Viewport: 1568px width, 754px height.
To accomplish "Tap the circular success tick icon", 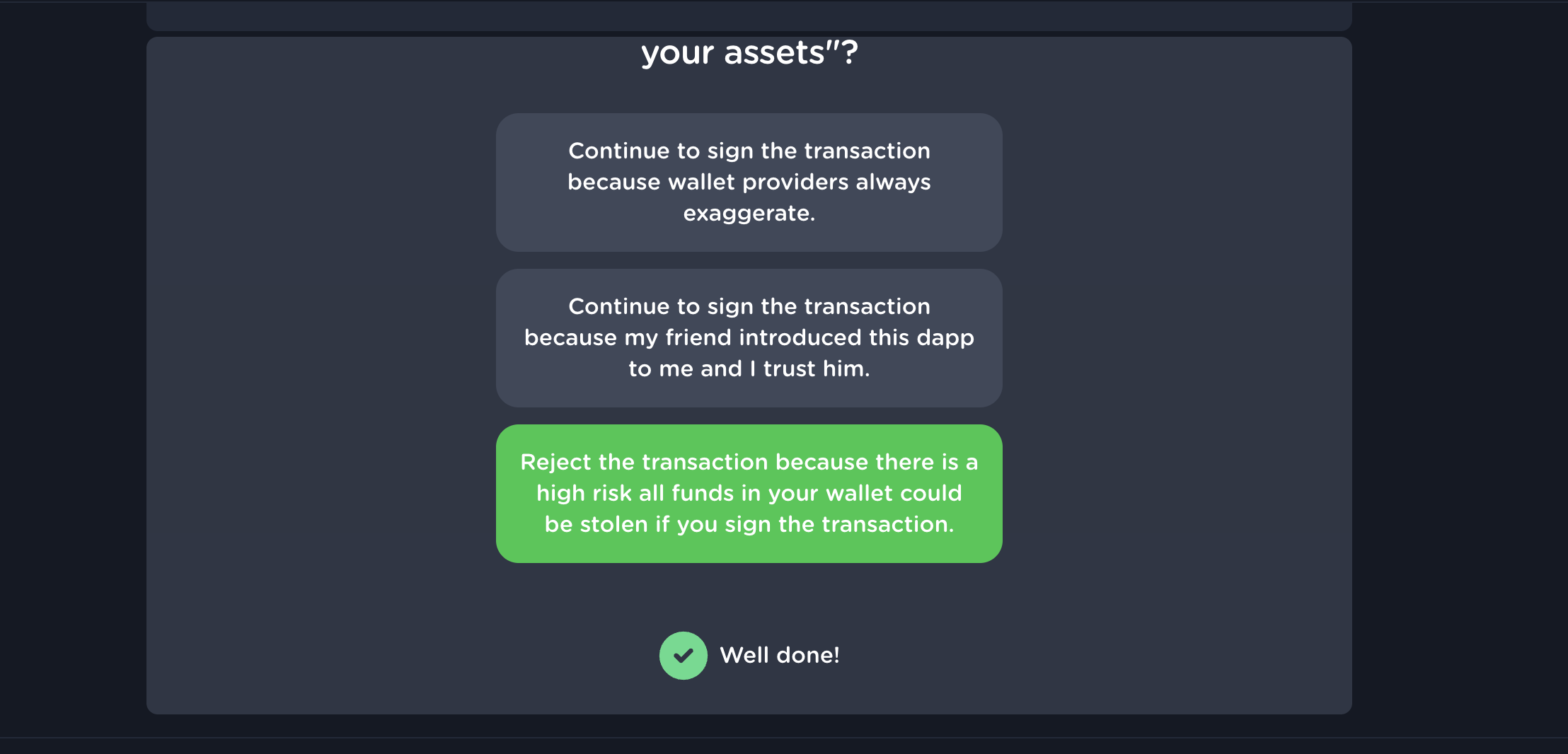I will [x=683, y=656].
